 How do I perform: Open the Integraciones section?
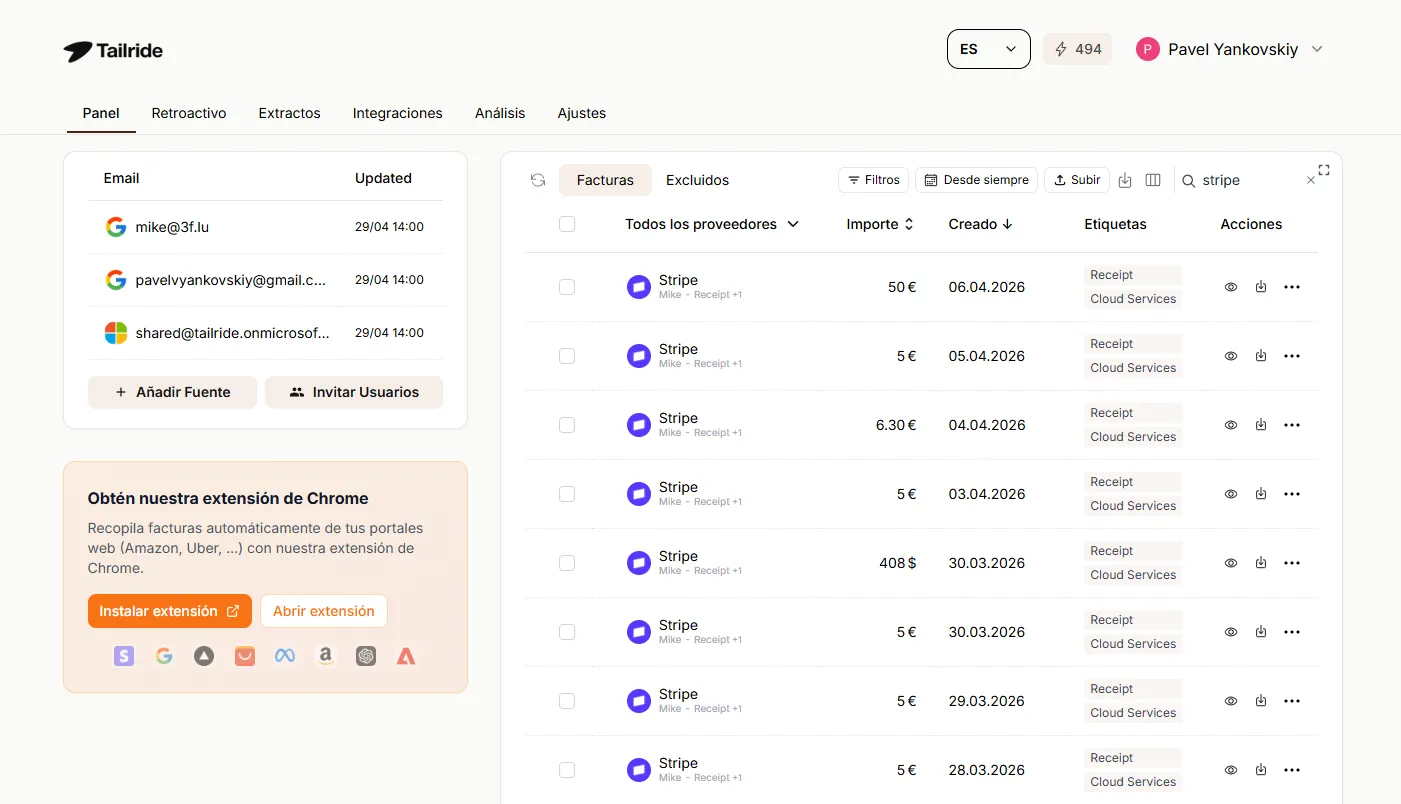(x=397, y=113)
